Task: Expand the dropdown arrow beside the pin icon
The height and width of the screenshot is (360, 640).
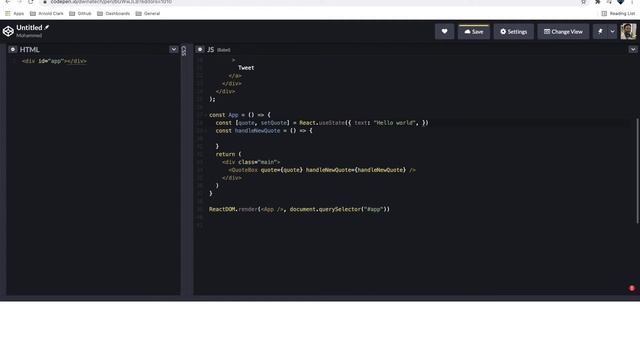Action: (x=612, y=31)
